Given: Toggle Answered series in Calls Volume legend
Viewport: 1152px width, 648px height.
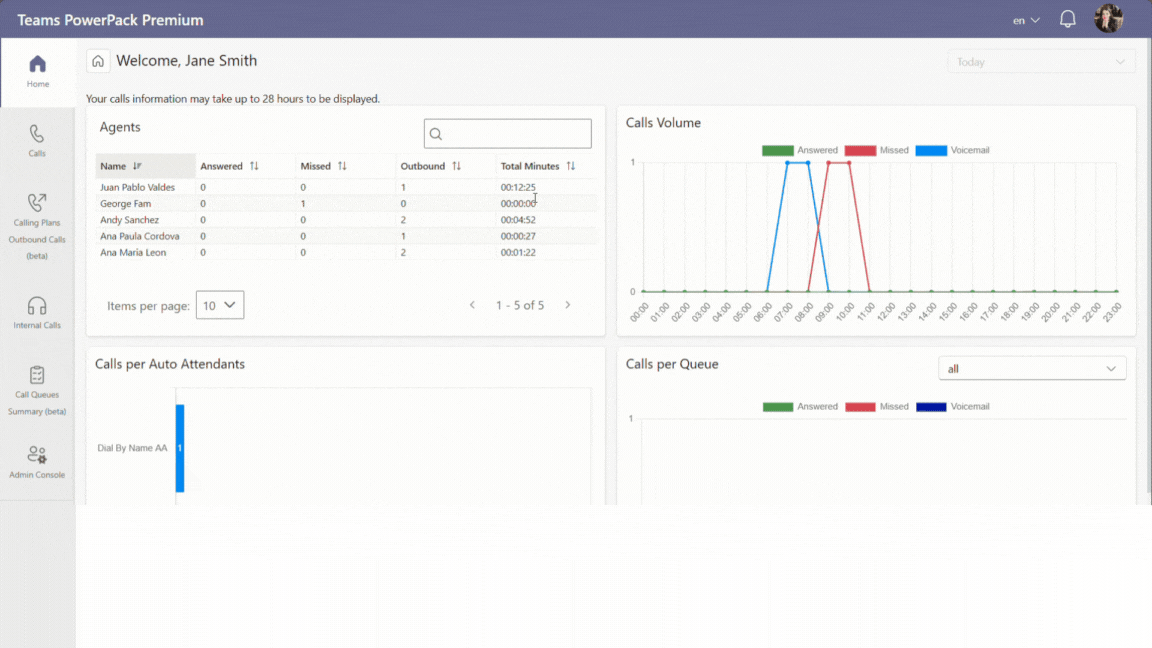Looking at the screenshot, I should coord(799,150).
